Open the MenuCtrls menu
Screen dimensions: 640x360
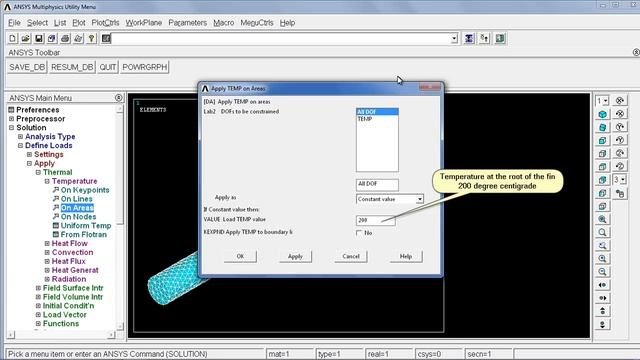click(x=257, y=23)
